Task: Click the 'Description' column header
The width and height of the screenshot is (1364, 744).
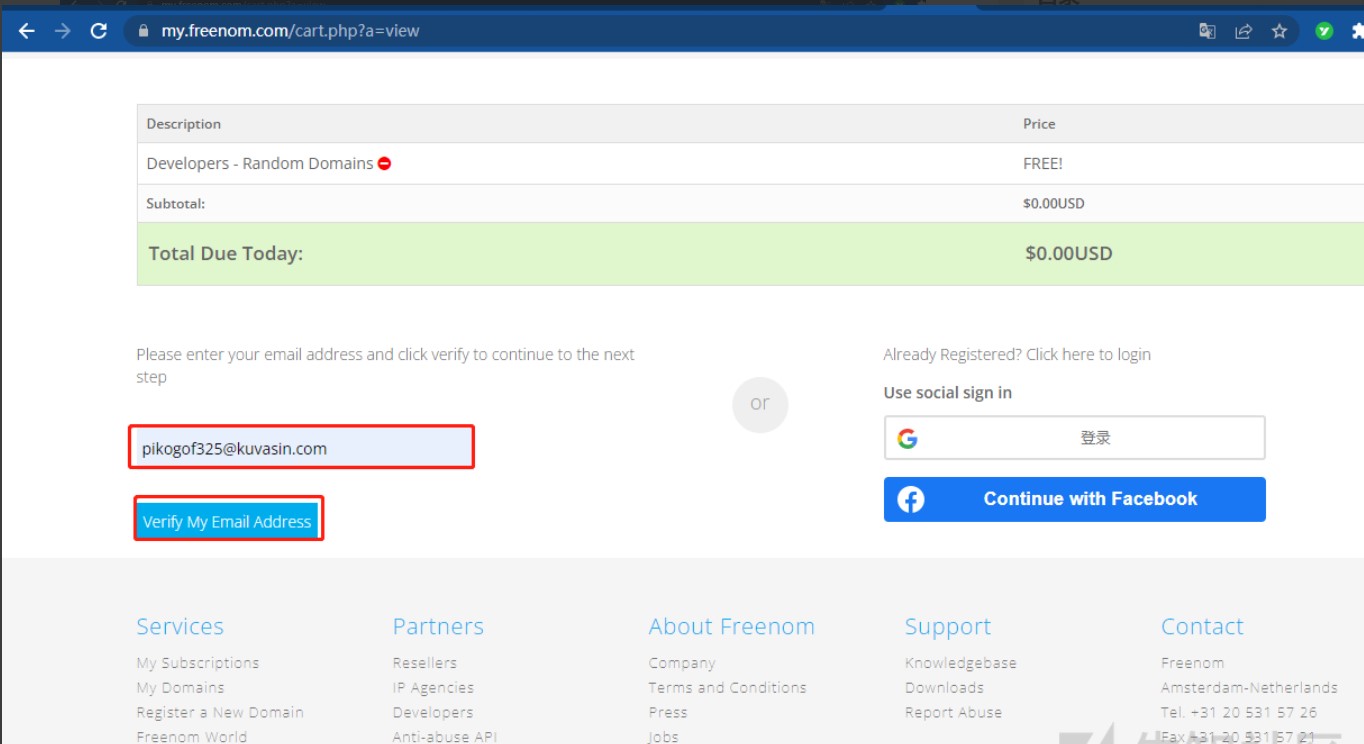Action: [184, 124]
